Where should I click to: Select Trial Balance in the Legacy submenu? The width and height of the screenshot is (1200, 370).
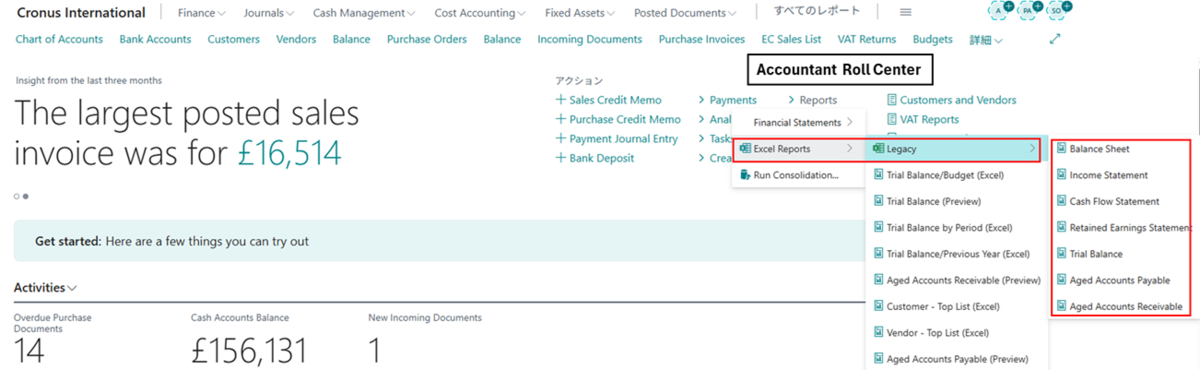click(x=1096, y=254)
